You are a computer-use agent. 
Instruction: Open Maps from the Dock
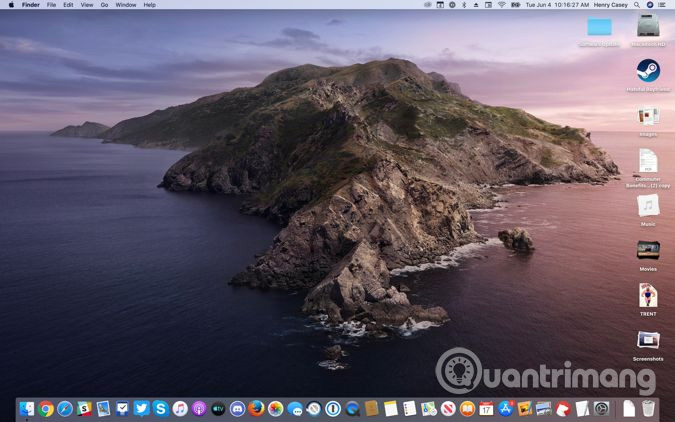click(429, 408)
